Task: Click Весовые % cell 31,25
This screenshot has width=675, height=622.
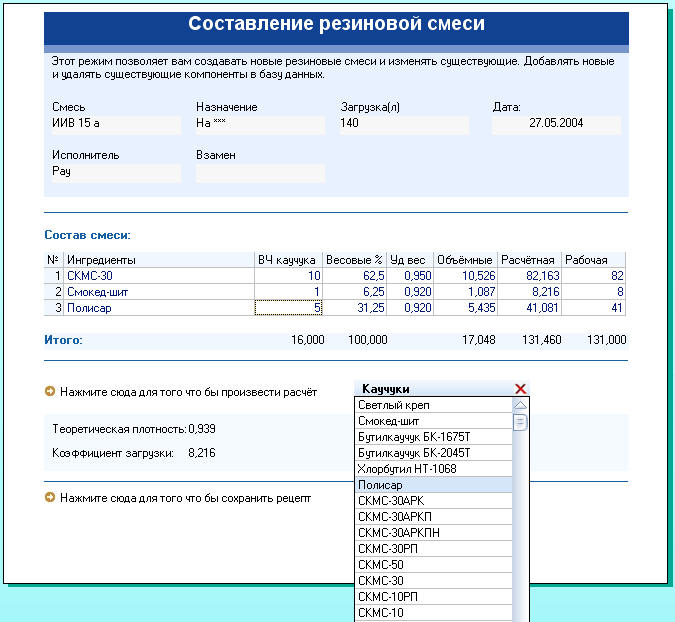Action: [x=355, y=308]
